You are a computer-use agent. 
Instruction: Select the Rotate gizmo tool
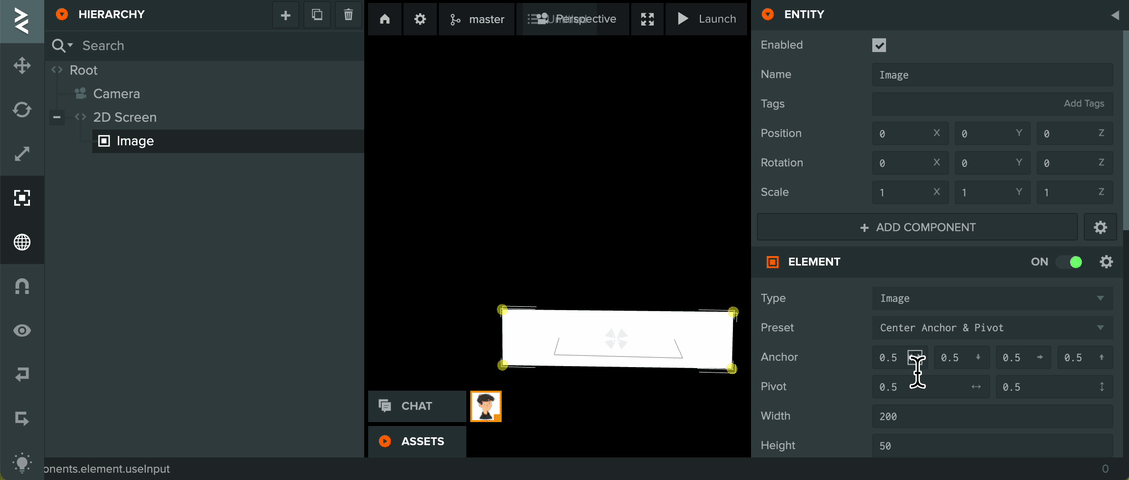22,110
